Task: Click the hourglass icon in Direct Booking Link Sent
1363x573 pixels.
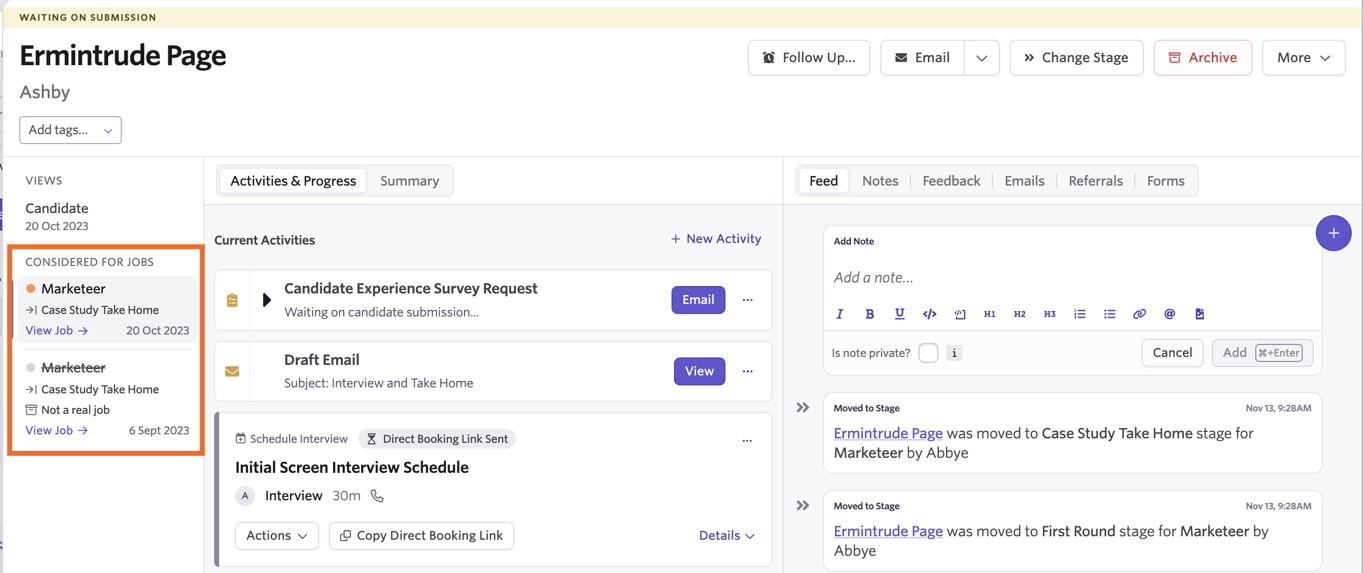Action: 371,439
